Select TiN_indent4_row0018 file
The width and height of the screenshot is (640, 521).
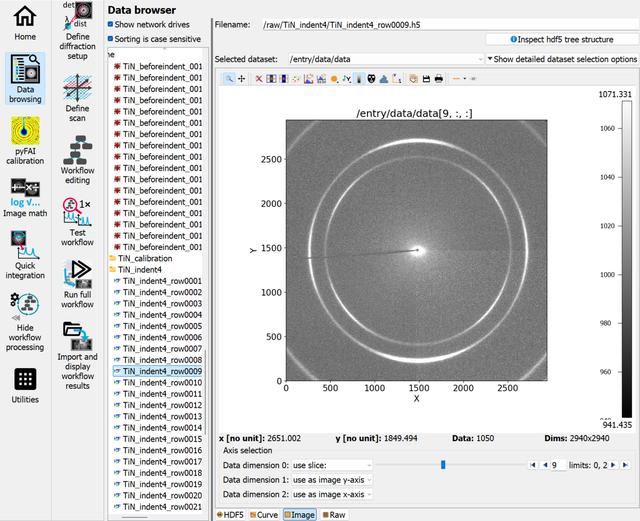click(x=158, y=473)
